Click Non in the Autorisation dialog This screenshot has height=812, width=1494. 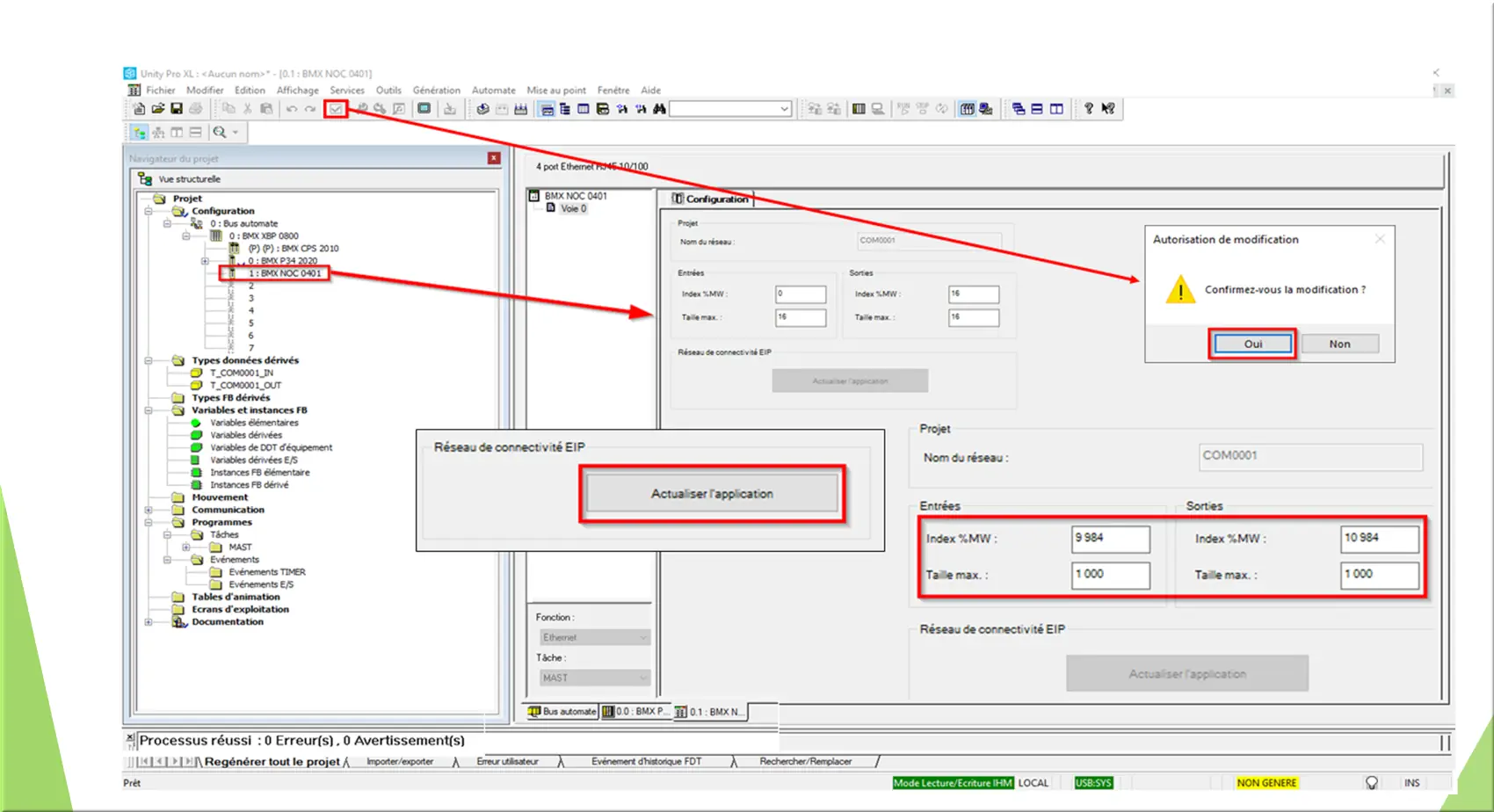[x=1339, y=344]
